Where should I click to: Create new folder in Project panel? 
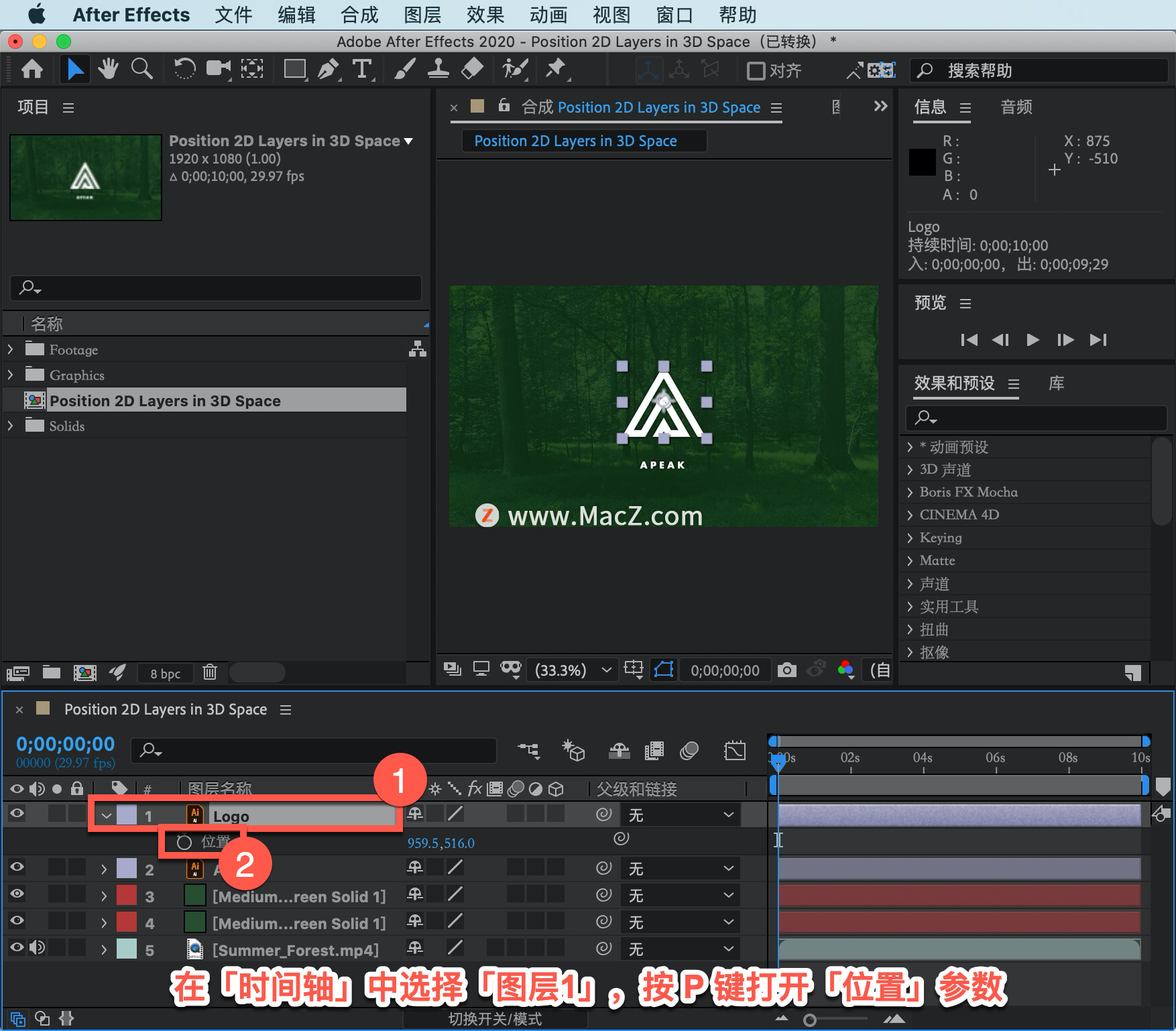coord(52,672)
